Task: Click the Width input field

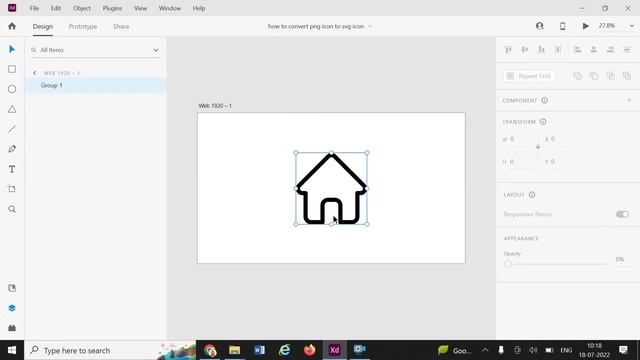Action: coord(522,139)
